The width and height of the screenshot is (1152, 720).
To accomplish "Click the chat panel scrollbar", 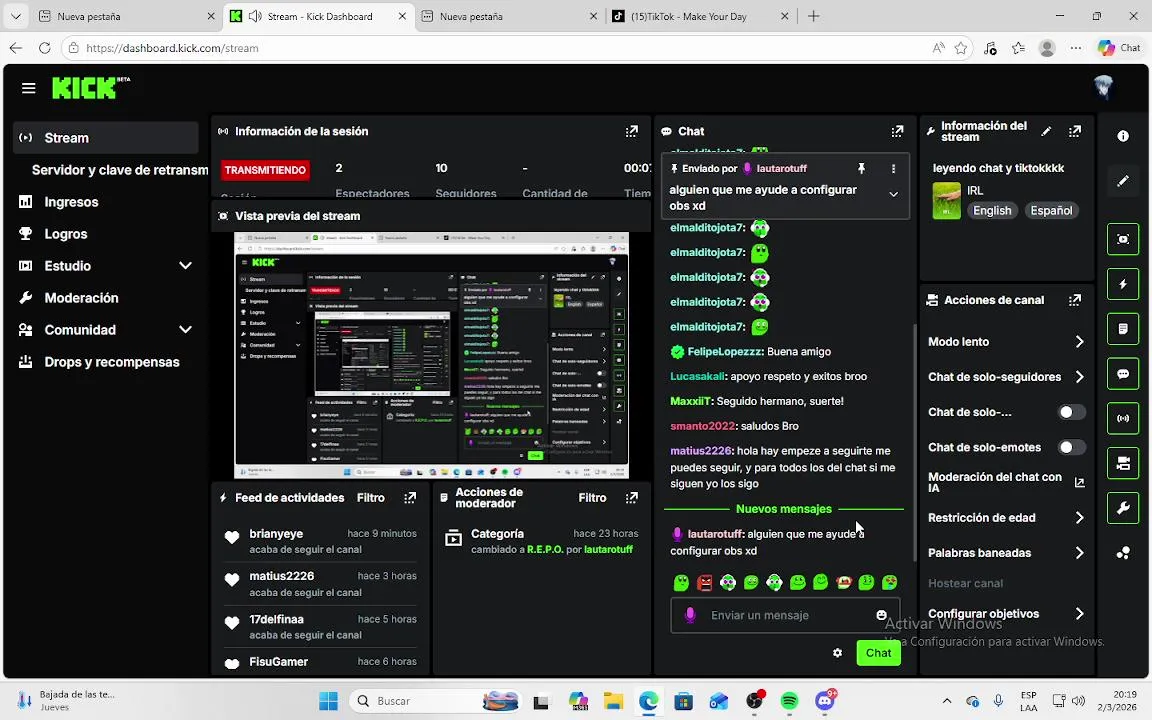I will click(915, 443).
